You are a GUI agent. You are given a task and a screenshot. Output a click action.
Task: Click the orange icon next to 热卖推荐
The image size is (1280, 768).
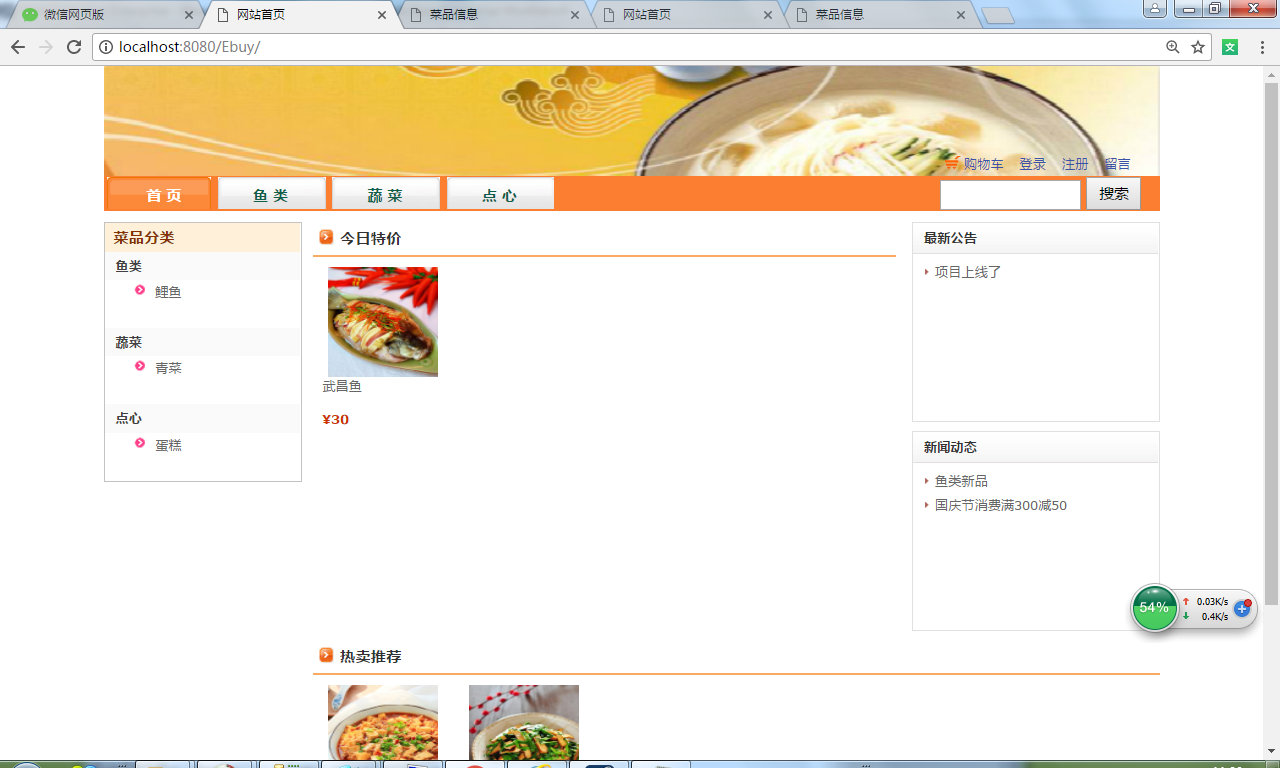[x=326, y=655]
